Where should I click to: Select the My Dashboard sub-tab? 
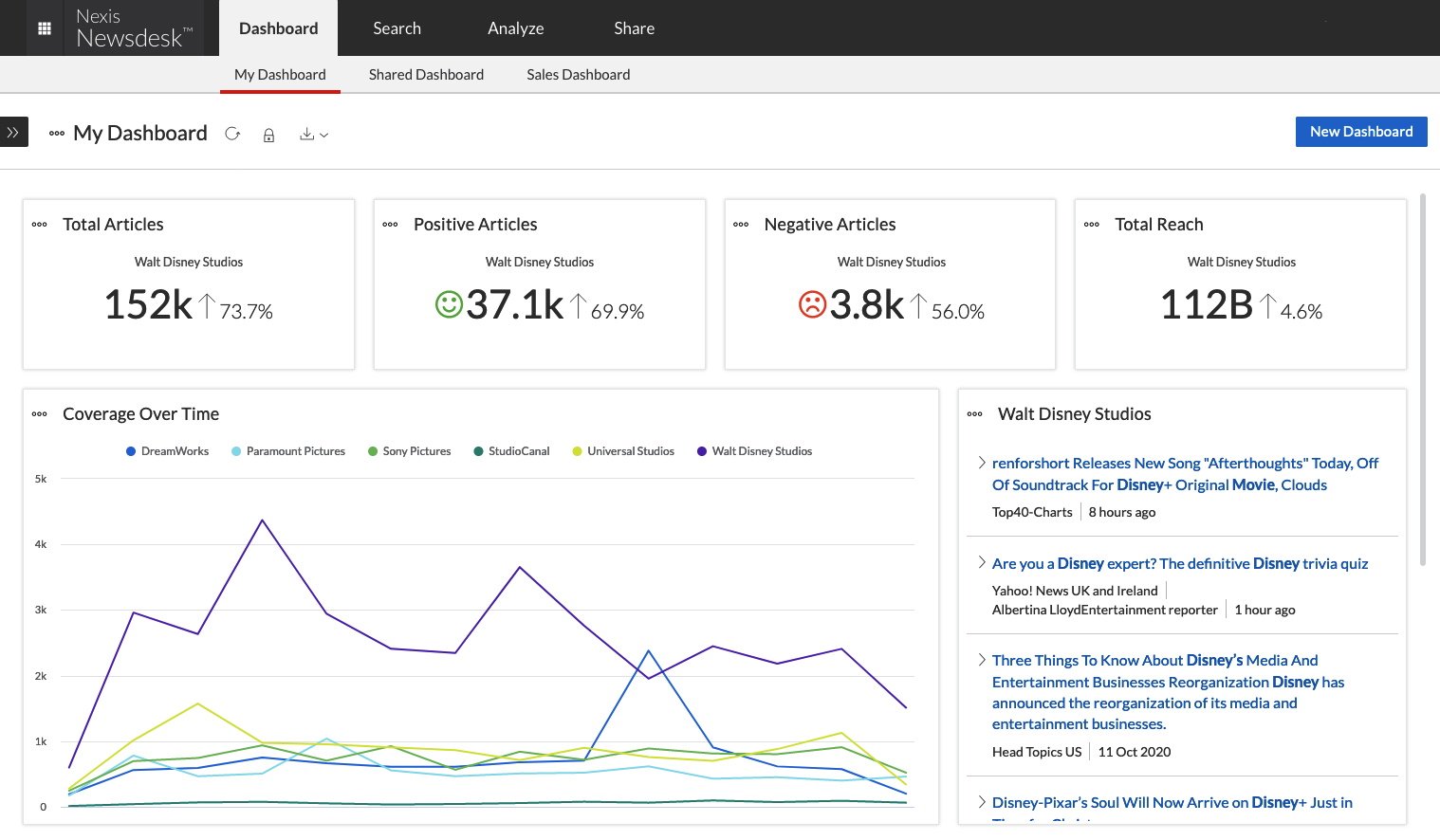[x=280, y=75]
